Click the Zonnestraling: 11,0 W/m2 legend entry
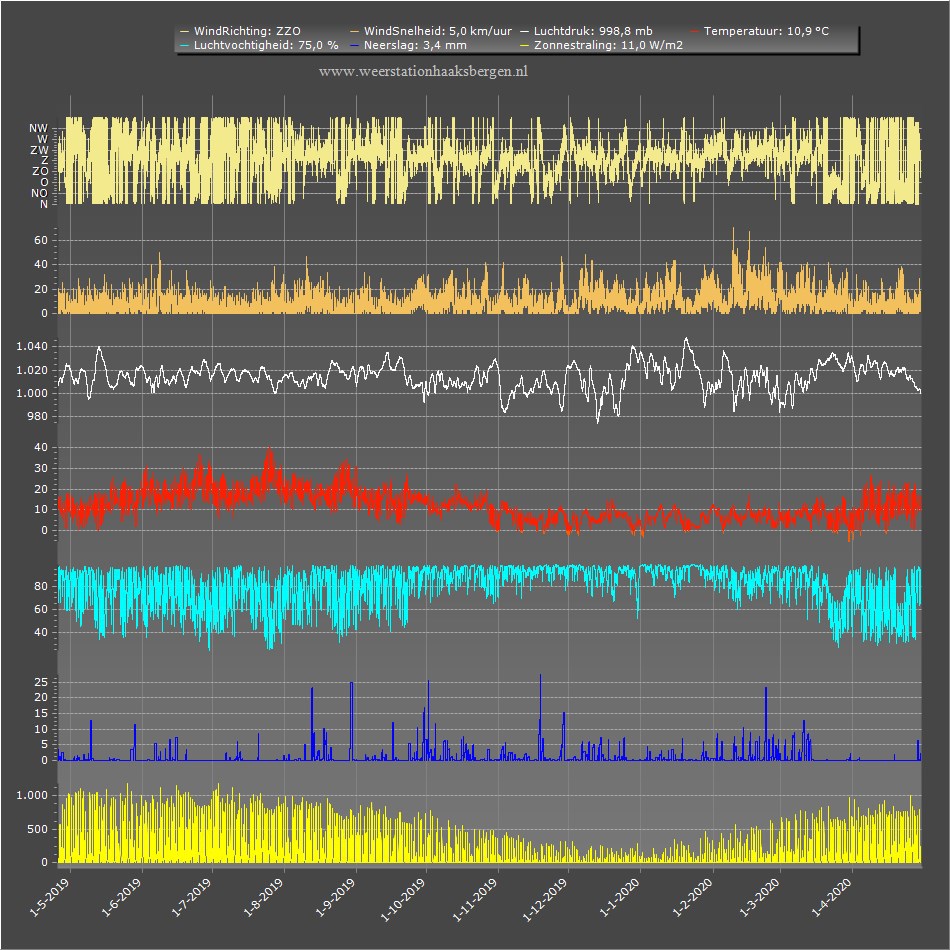 pos(601,45)
